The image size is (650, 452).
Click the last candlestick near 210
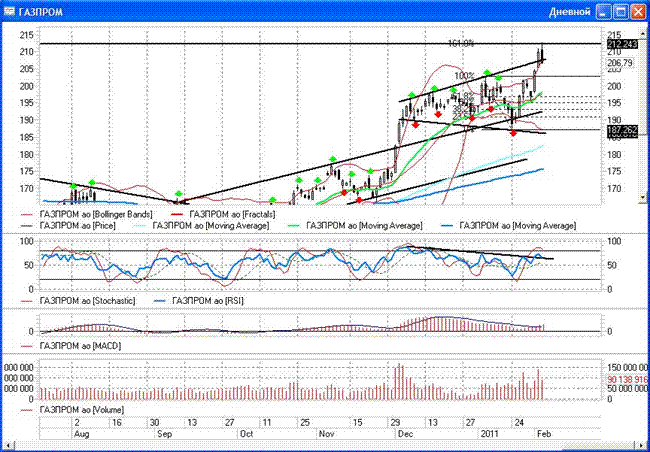coord(542,54)
